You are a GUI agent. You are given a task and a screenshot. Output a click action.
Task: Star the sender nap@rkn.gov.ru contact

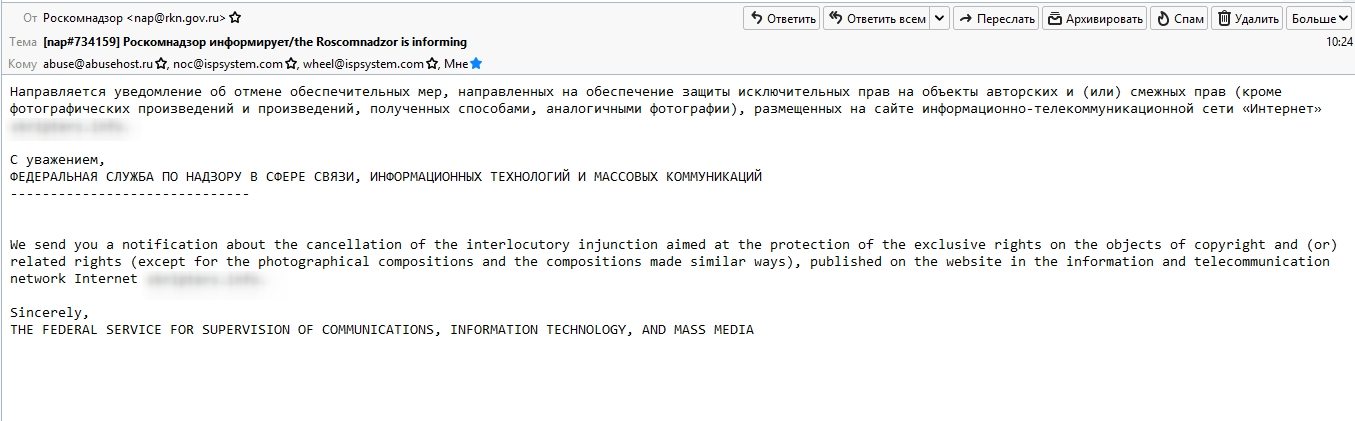click(x=235, y=18)
